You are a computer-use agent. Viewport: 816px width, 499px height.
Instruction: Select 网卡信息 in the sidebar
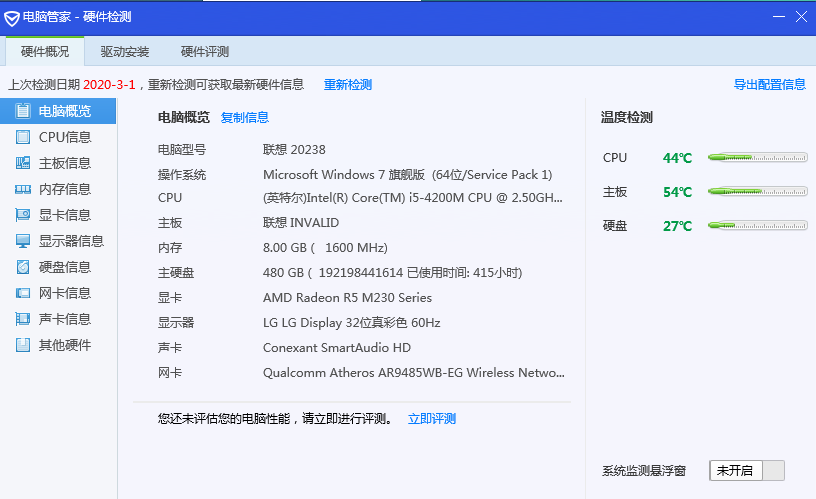(58, 293)
